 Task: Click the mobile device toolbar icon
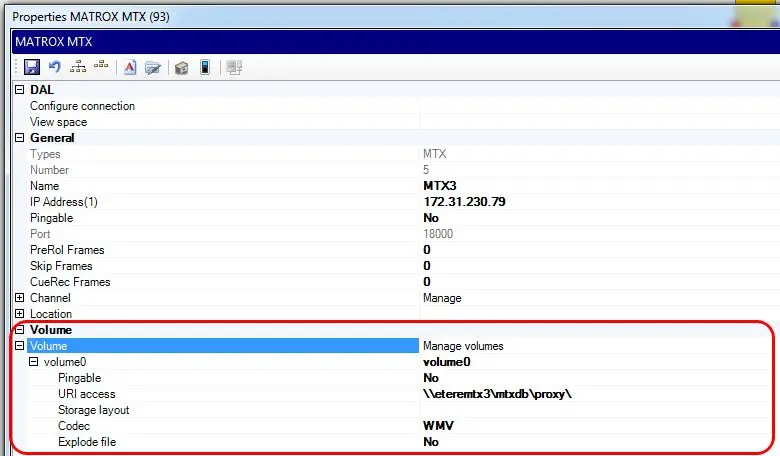205,68
